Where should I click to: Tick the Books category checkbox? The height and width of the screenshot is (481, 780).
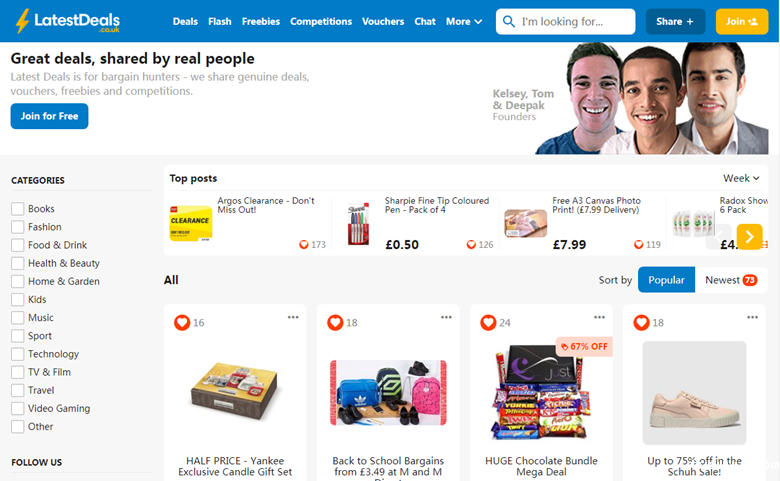click(x=17, y=209)
